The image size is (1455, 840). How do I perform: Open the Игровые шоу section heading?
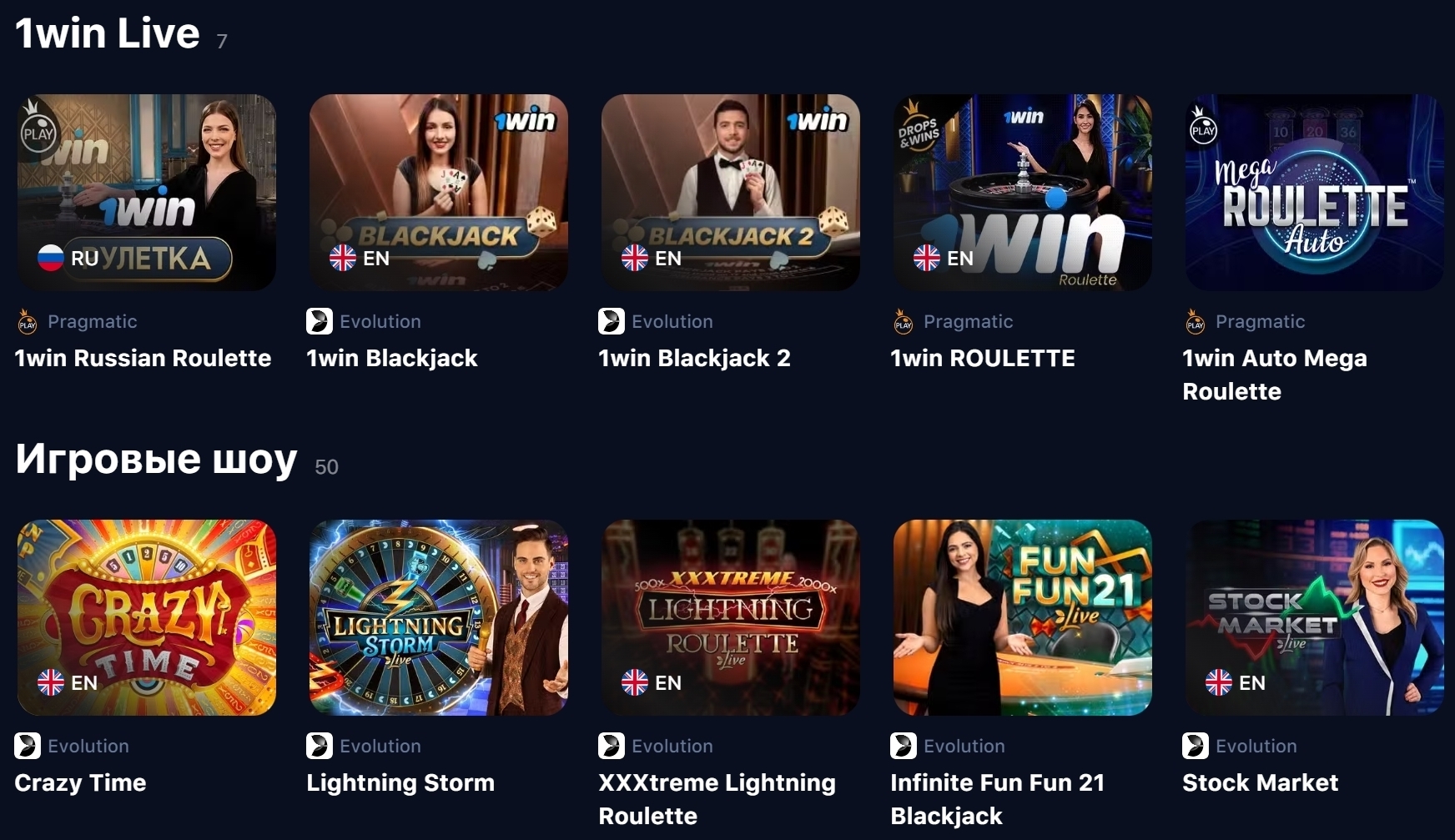(156, 459)
